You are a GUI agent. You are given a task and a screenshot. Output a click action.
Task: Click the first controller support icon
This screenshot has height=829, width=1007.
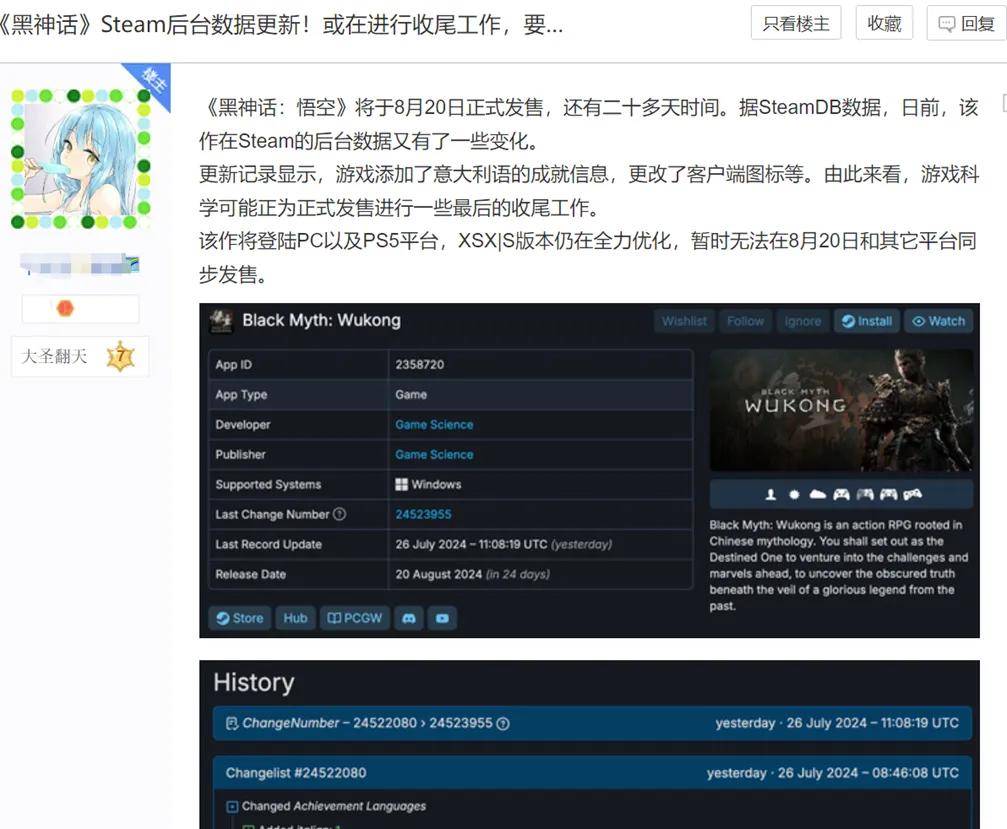tap(841, 494)
